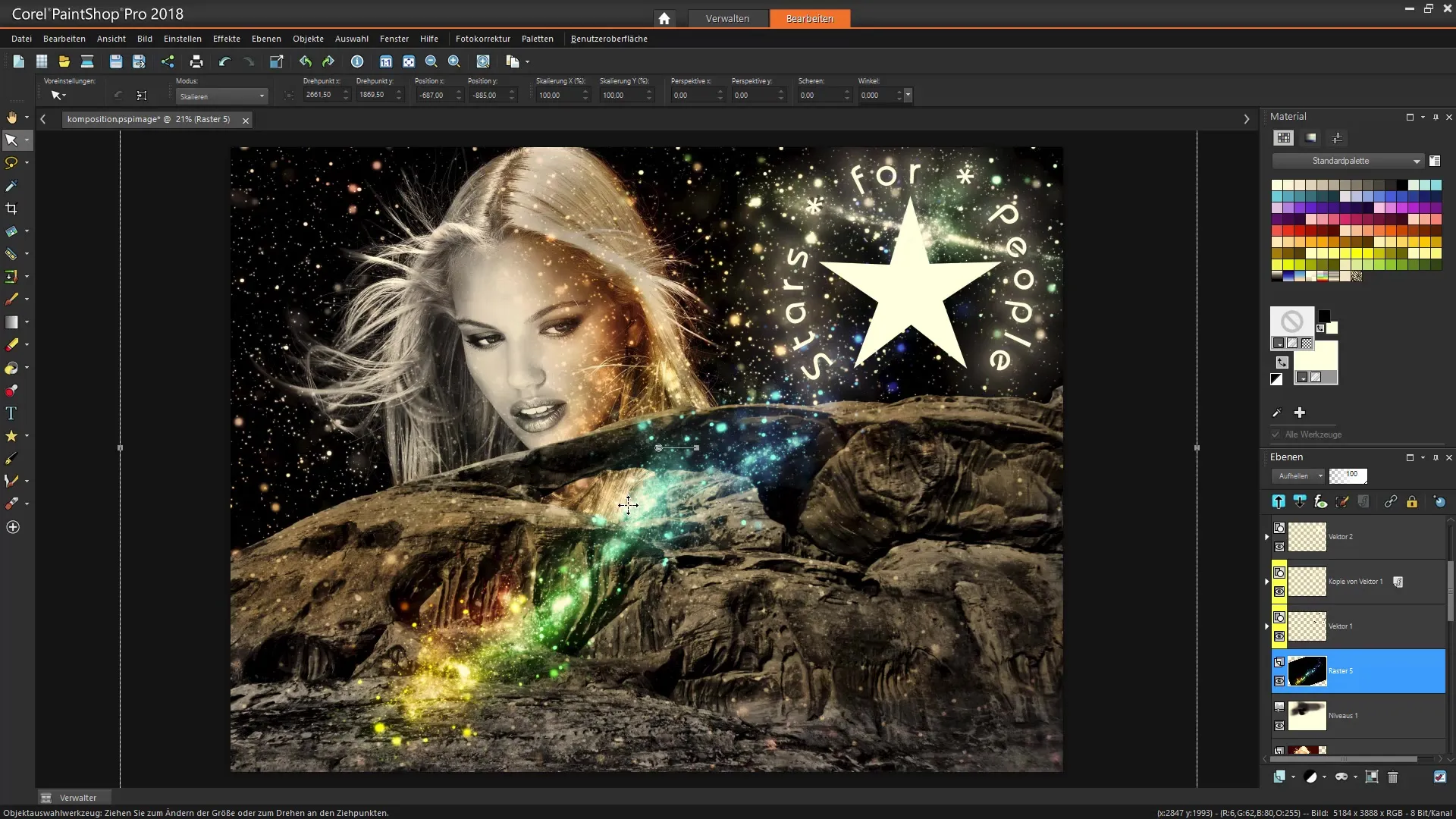
Task: Click the Red Eye tool
Action: (x=11, y=391)
